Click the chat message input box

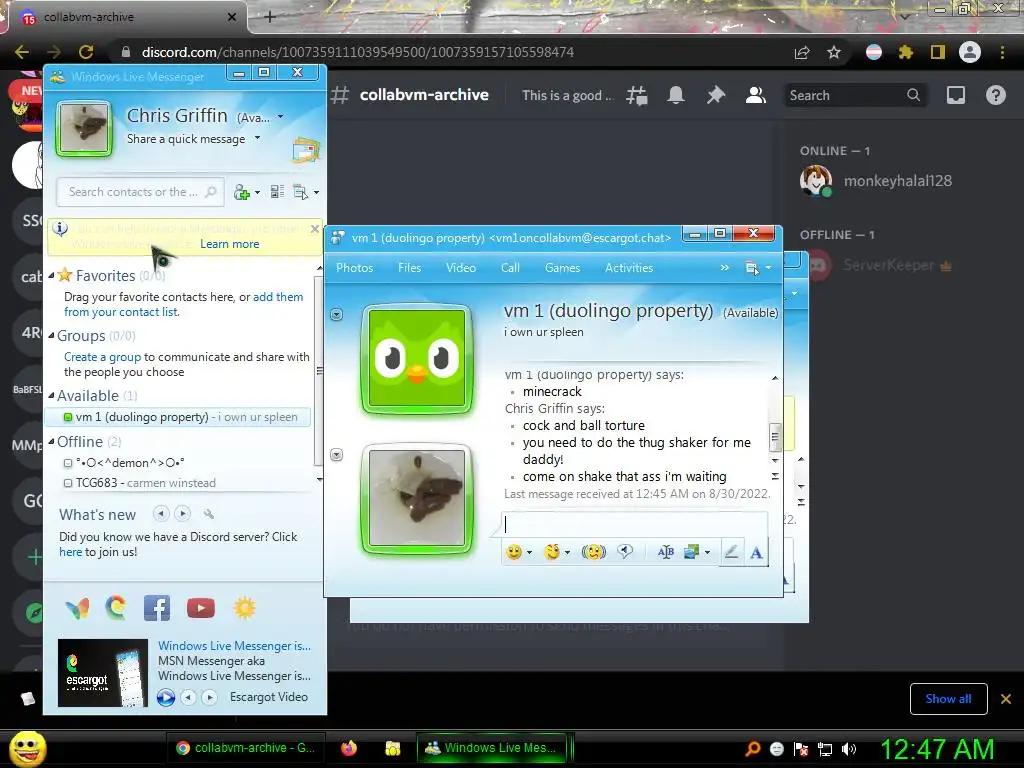635,524
